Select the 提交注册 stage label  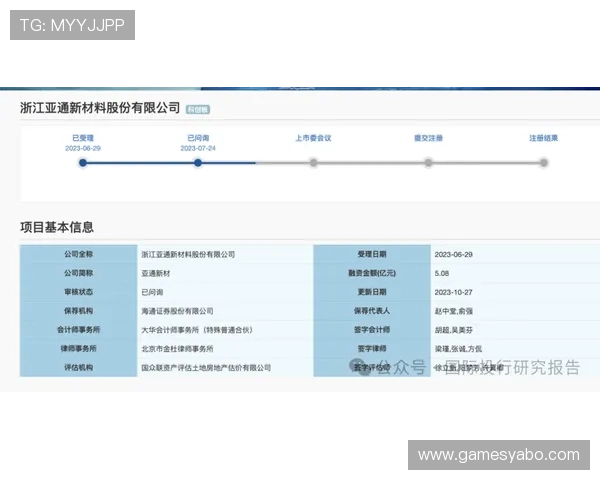click(428, 138)
